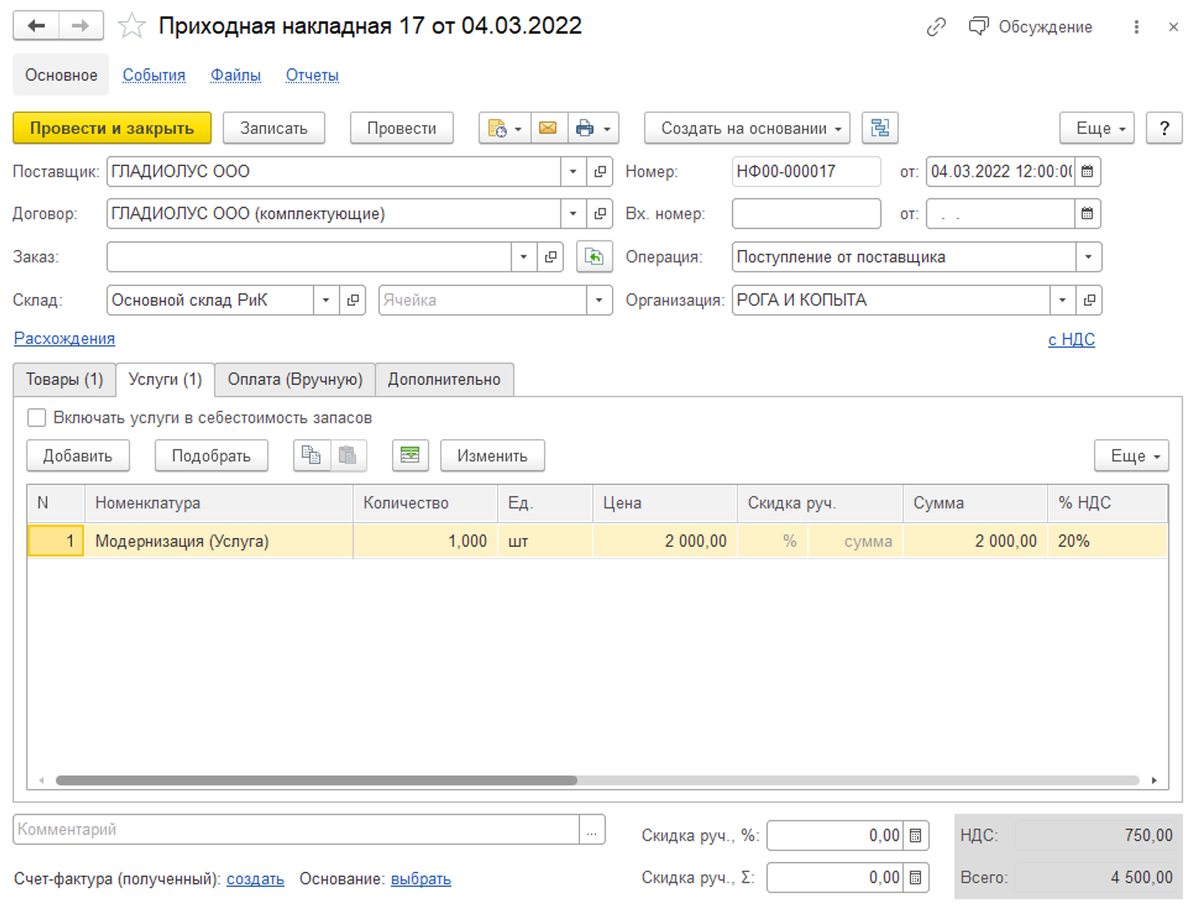Click the chain link icon in header
This screenshot has width=1200, height=910.
click(936, 27)
